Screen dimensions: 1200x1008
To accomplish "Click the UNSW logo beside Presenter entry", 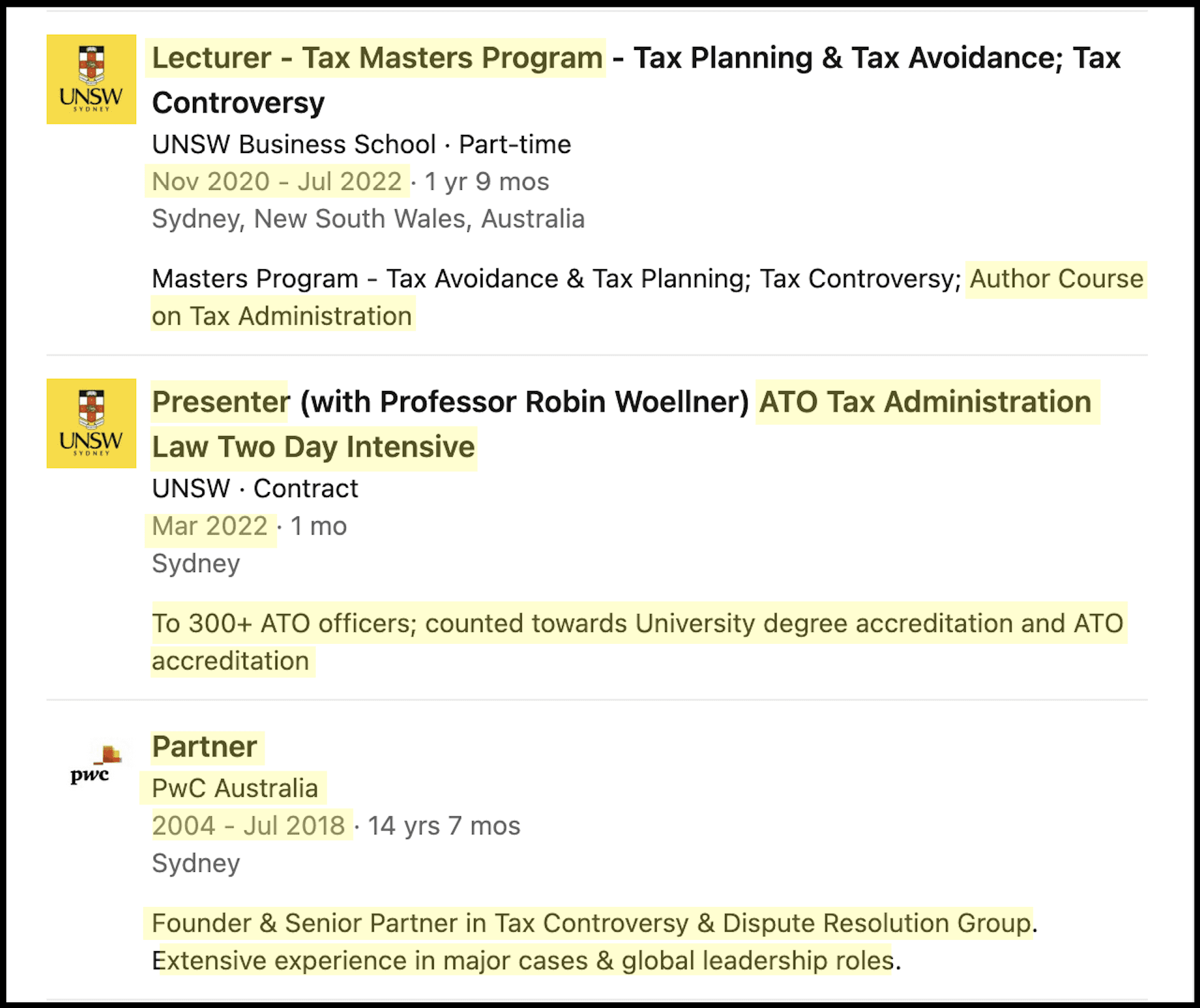I will [x=91, y=423].
